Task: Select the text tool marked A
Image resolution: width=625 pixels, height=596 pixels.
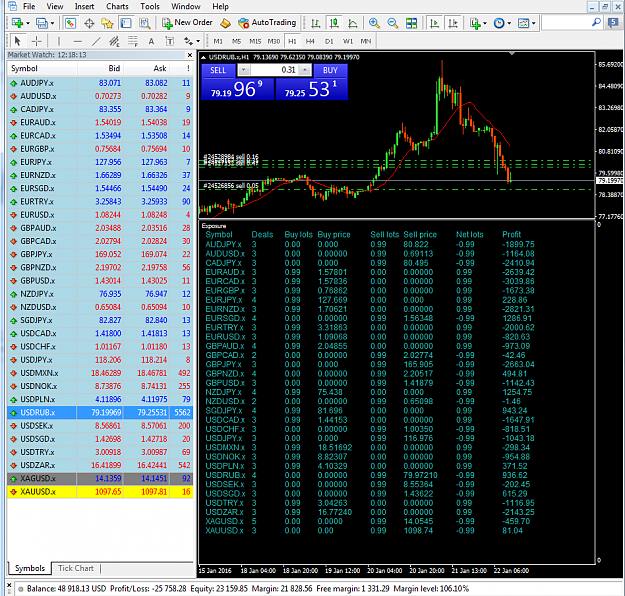Action: point(151,41)
